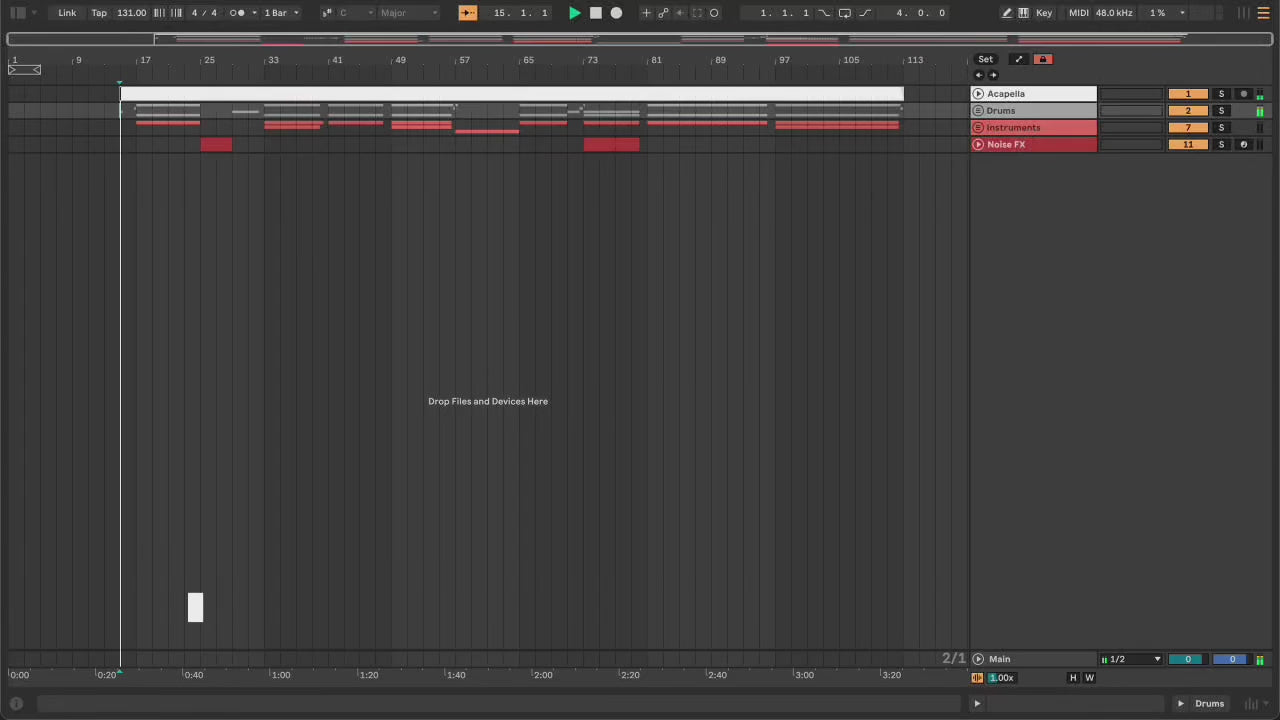
Task: Open the Main output 1/2 dropdown
Action: (x=1131, y=659)
